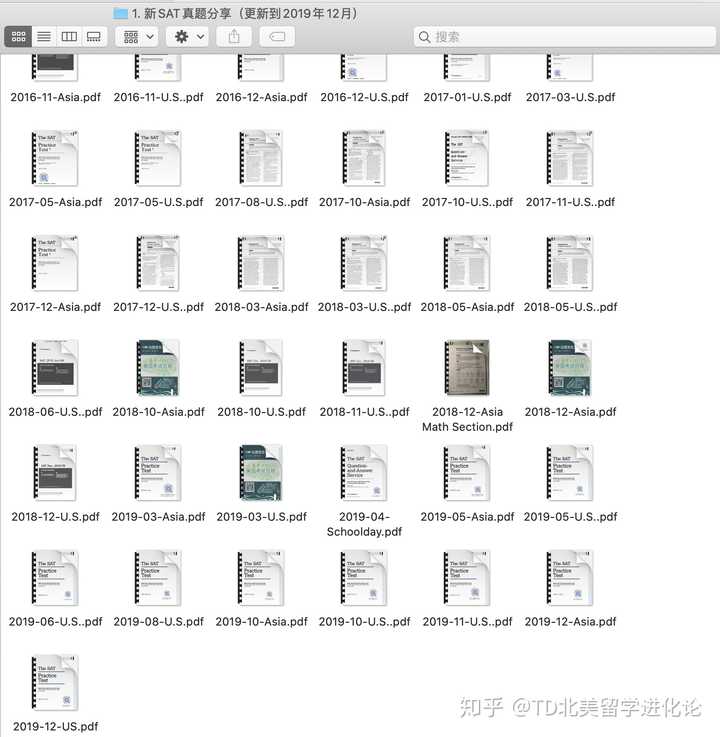Select 2018-10-U.S.pdf file icon
The width and height of the screenshot is (720, 737).
[x=261, y=368]
